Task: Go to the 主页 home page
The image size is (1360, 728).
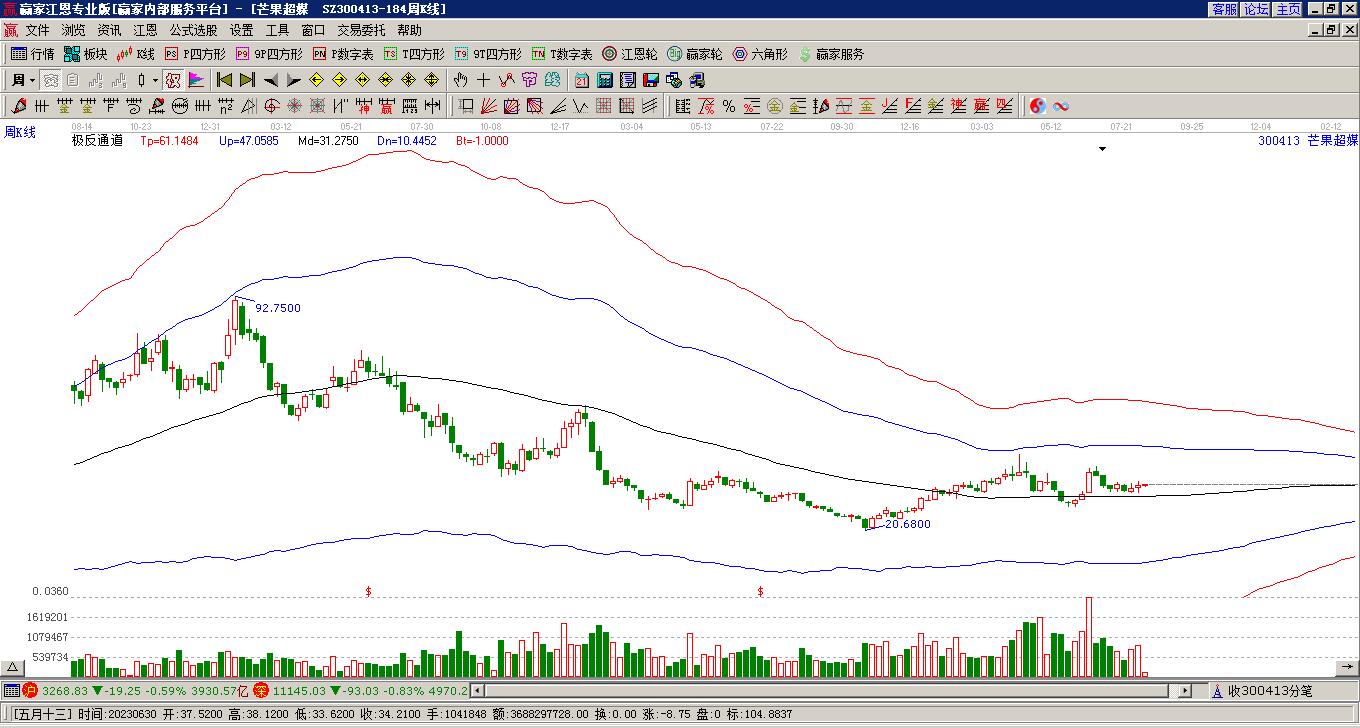Action: point(1288,9)
